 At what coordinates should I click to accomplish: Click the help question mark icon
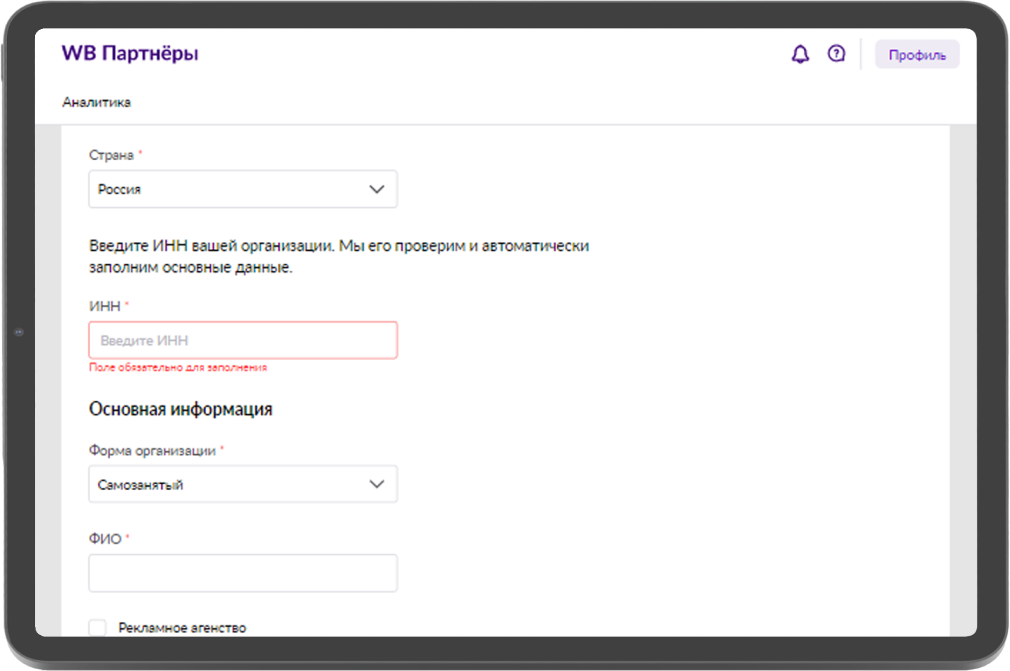tap(836, 54)
